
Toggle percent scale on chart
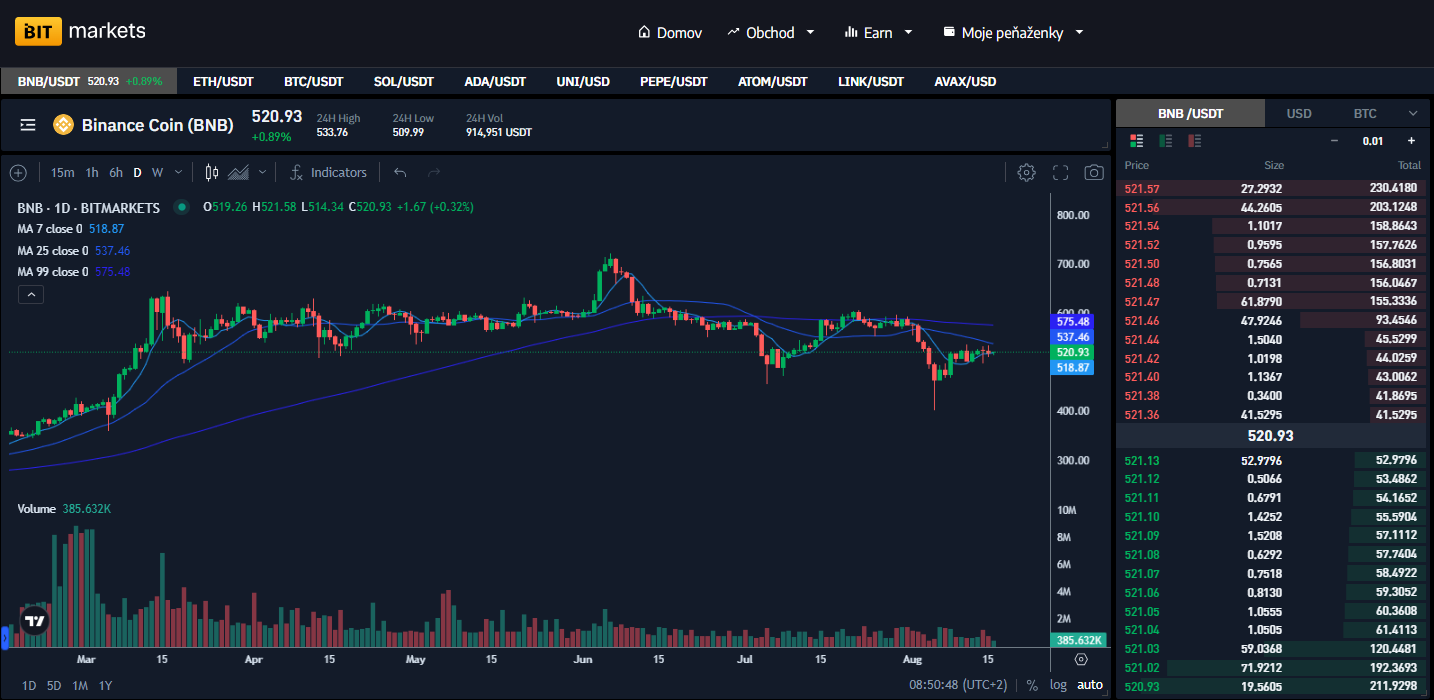(1032, 685)
